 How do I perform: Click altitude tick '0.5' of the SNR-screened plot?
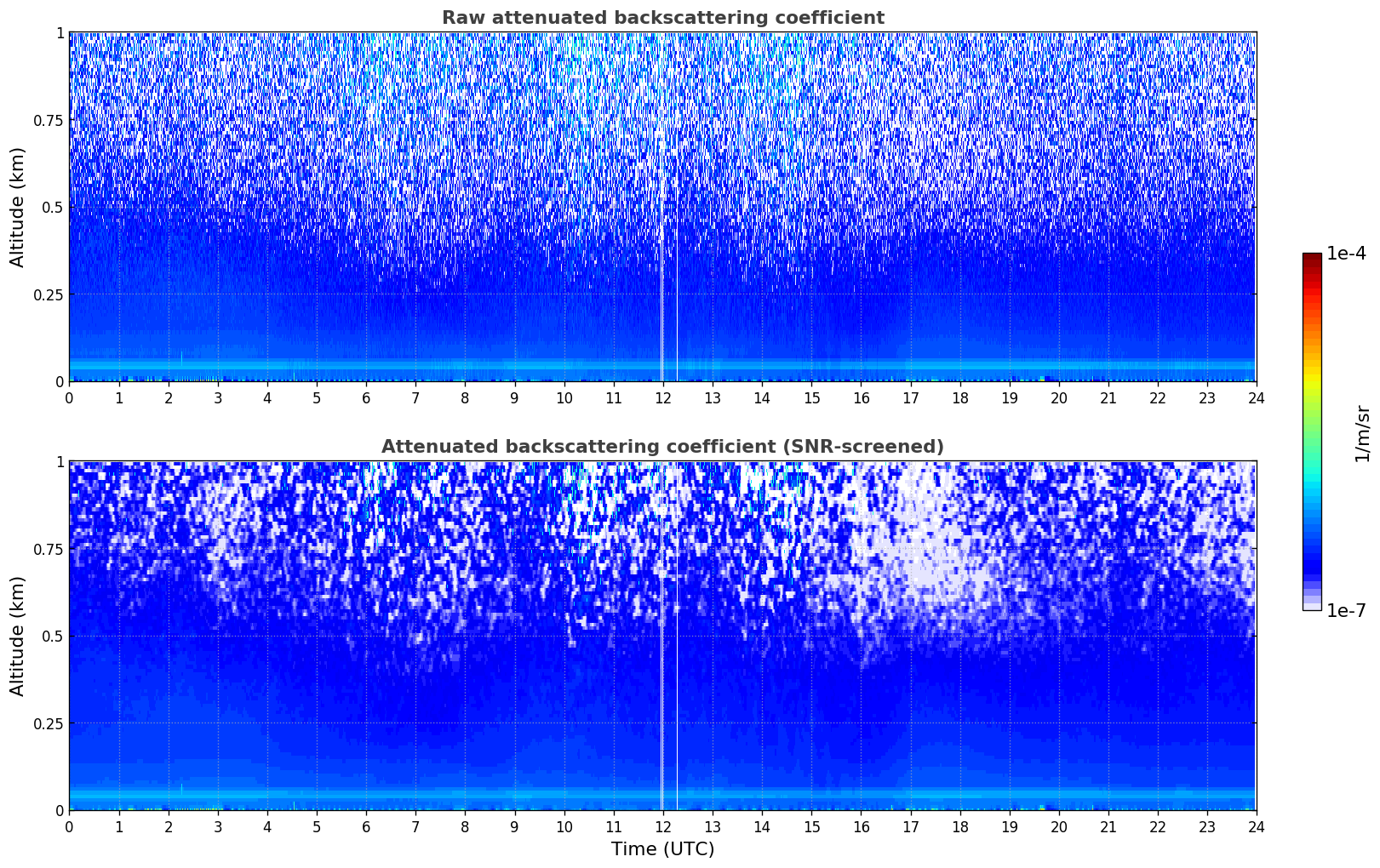pyautogui.click(x=53, y=637)
